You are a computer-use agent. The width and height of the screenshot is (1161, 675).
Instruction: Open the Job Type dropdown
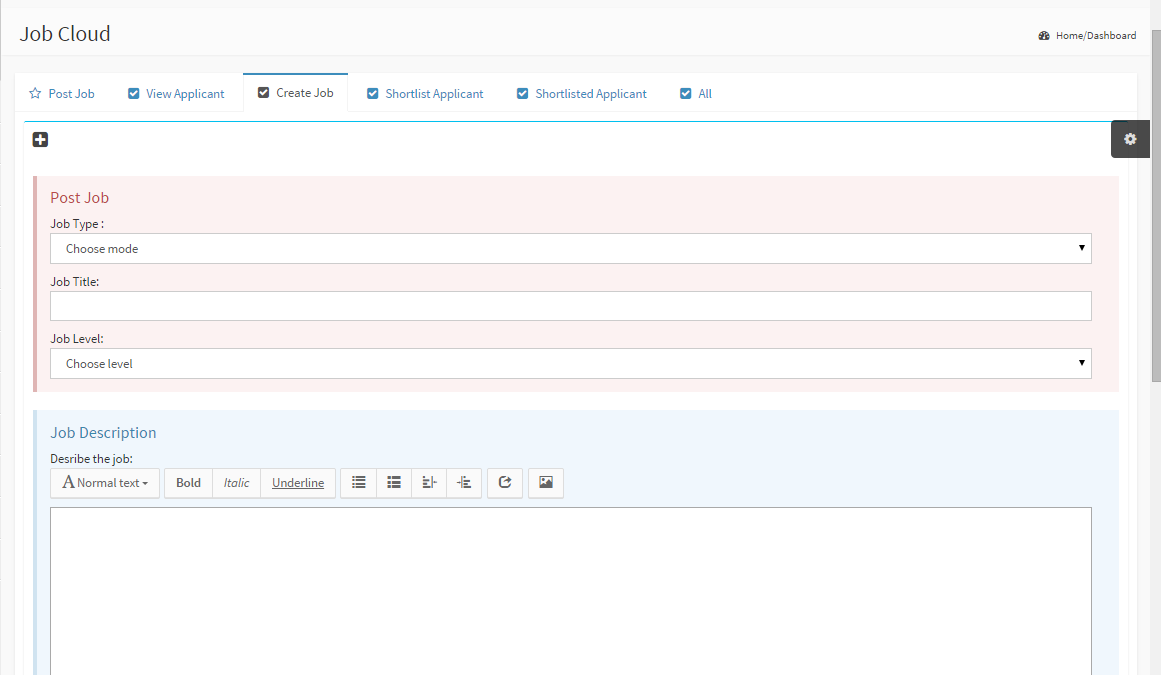(x=570, y=249)
